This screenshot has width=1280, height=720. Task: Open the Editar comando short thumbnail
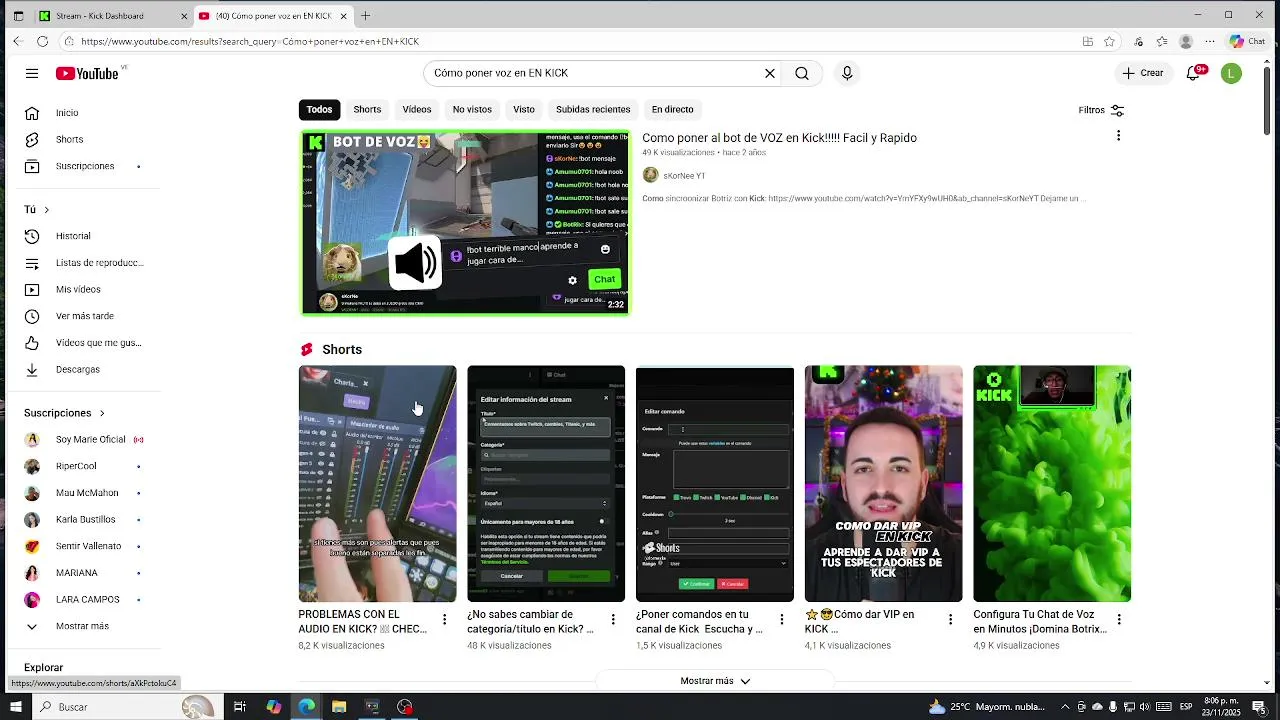pyautogui.click(x=715, y=484)
